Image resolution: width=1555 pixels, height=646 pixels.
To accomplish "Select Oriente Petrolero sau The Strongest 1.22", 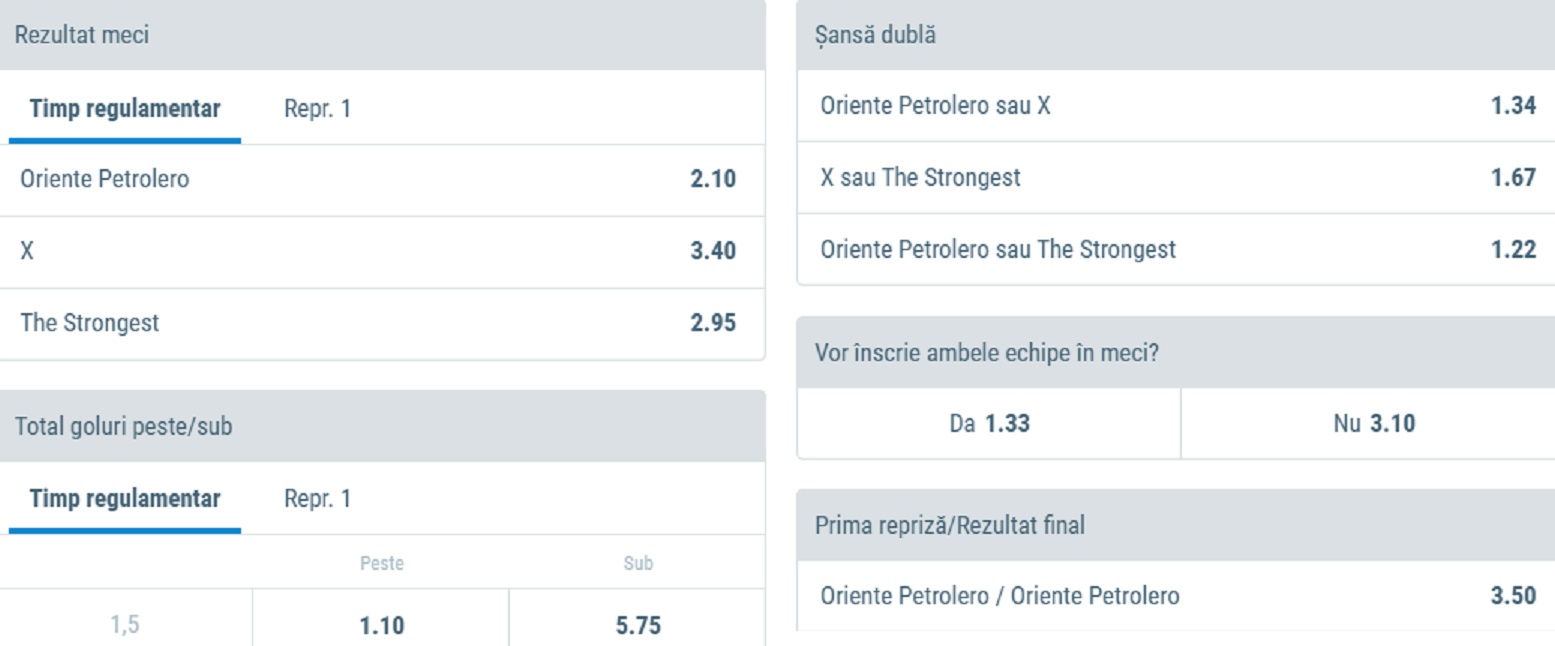I will point(1176,249).
